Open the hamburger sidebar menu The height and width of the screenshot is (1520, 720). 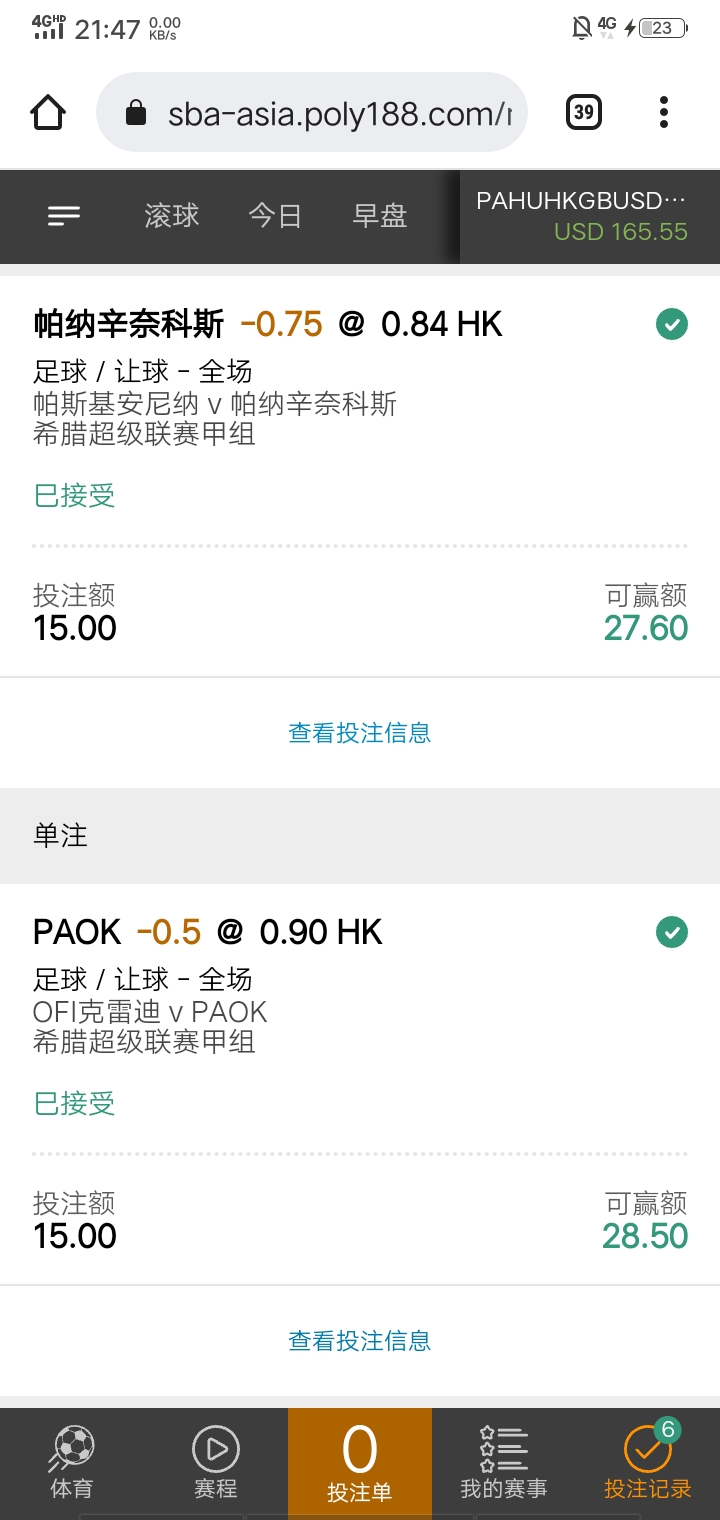click(64, 216)
